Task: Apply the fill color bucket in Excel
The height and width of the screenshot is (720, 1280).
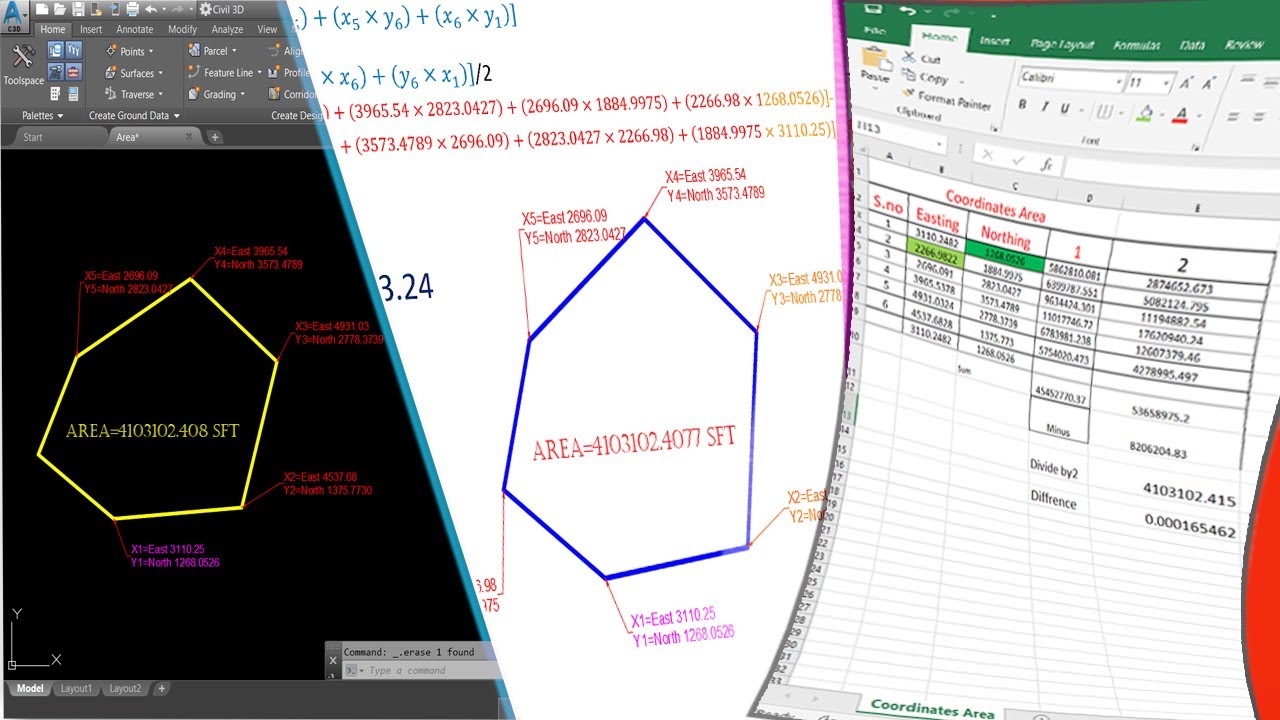Action: click(x=1145, y=113)
